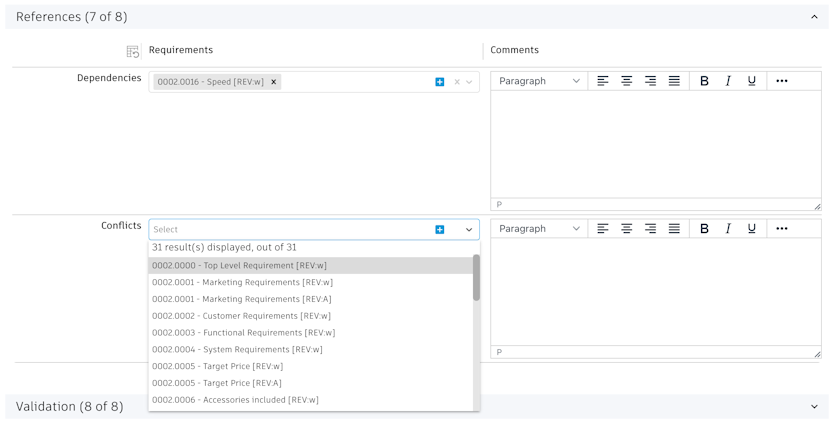Click the blue add icon in Conflicts
Screen dimensions: 834x424
pyautogui.click(x=440, y=229)
